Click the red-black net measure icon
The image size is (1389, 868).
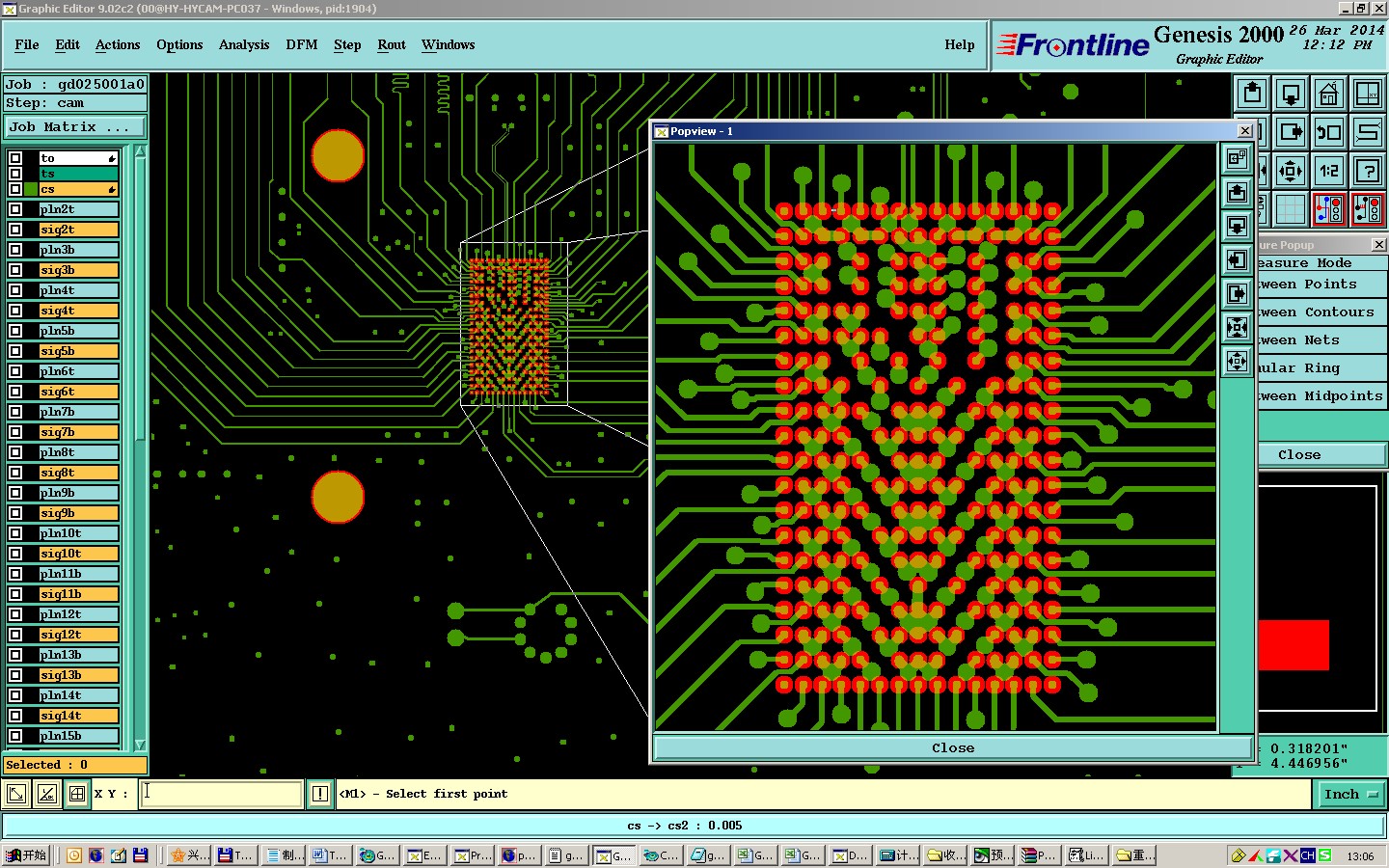pos(1368,208)
